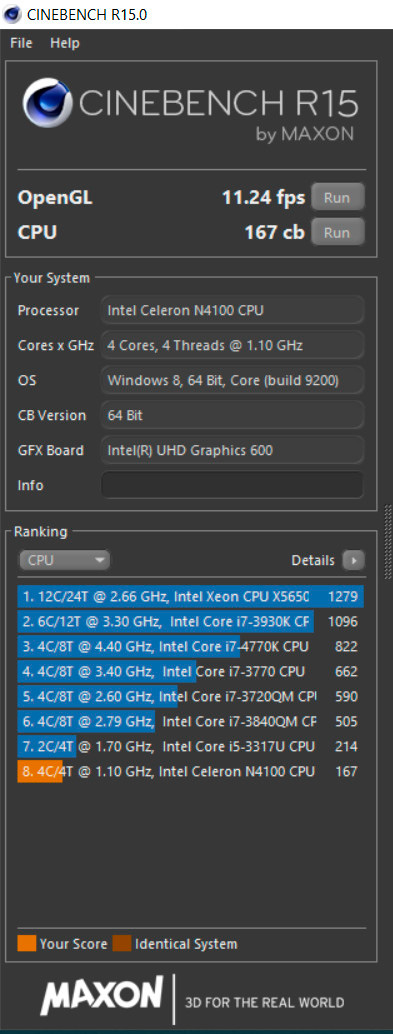Click the Cinebench app icon in title bar

pyautogui.click(x=12, y=13)
